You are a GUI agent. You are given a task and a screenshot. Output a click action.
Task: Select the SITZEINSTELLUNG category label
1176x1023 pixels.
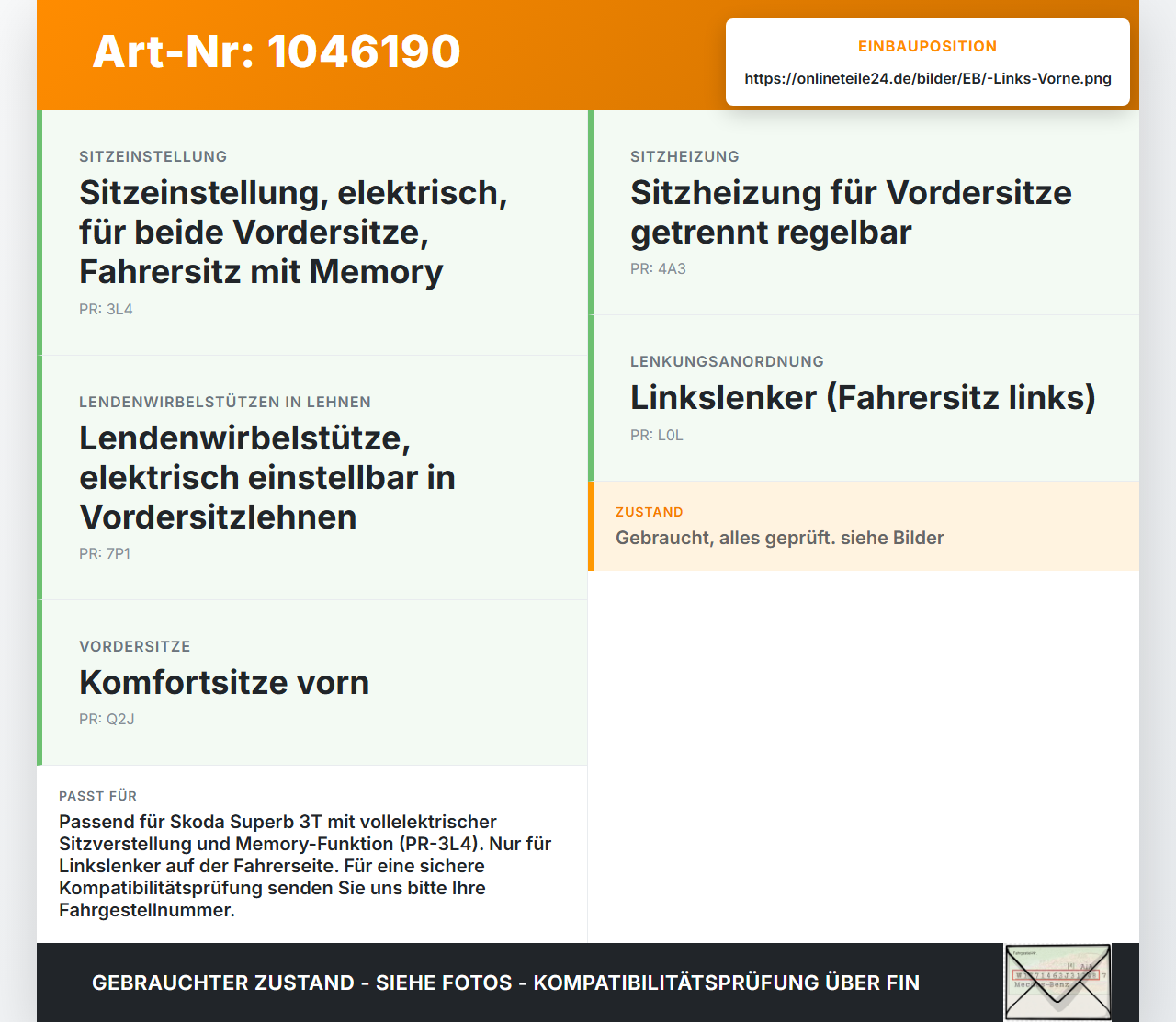click(153, 156)
